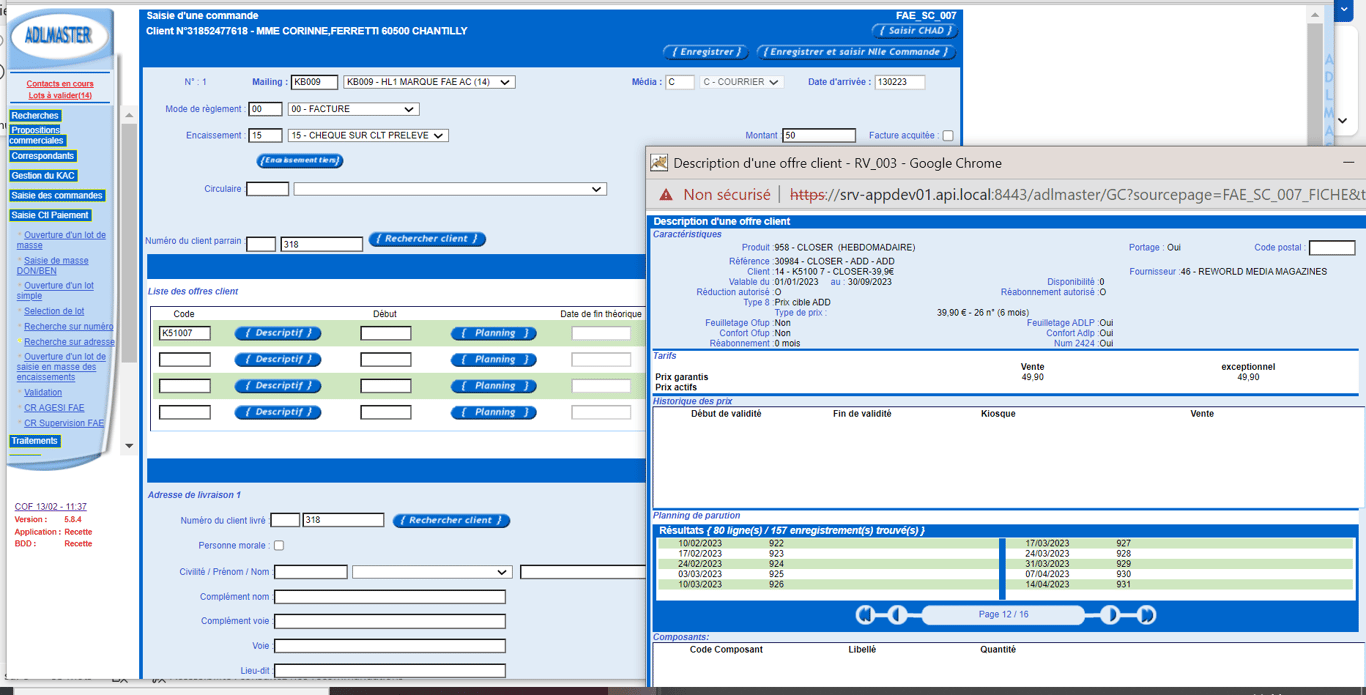1366x695 pixels.
Task: Open the Mailing KB009 - HL1 MARQUE dropdown
Action: (430, 82)
